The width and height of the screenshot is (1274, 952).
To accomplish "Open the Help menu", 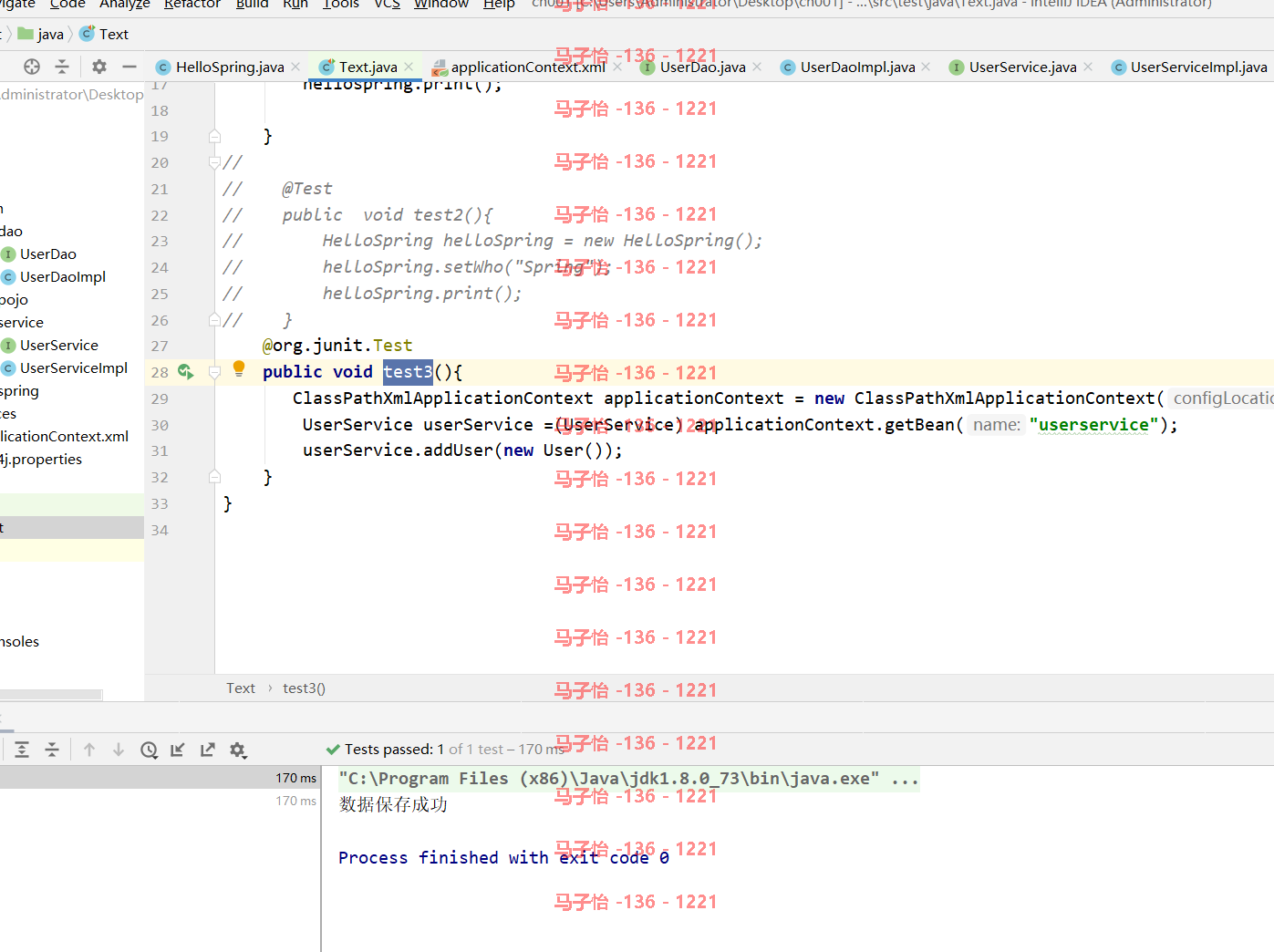I will [x=499, y=5].
